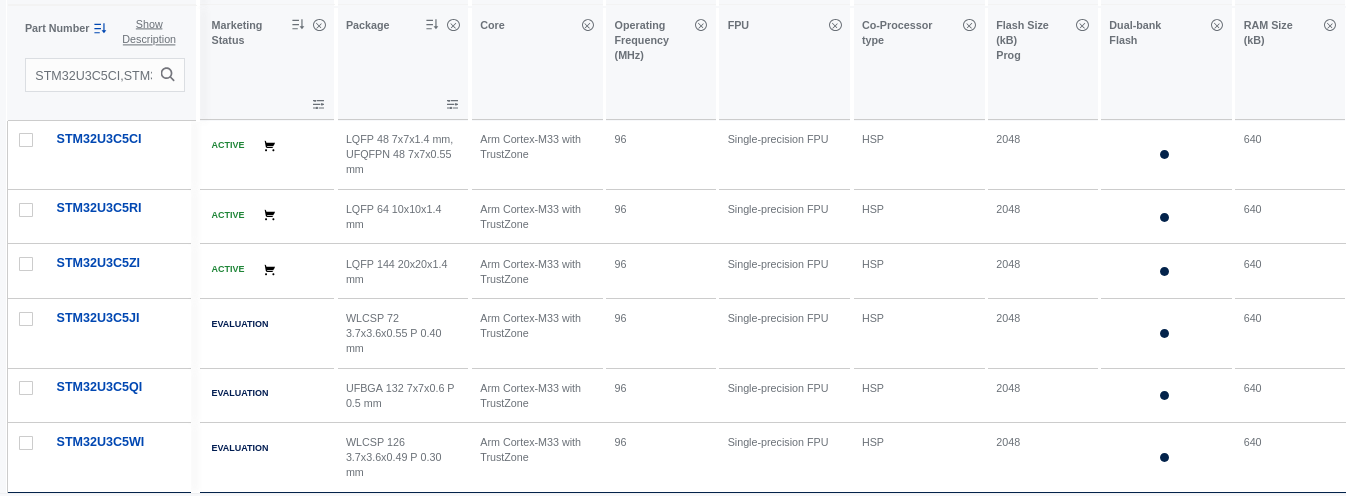Sort by Part Number column icon
The image size is (1346, 496).
tap(100, 28)
